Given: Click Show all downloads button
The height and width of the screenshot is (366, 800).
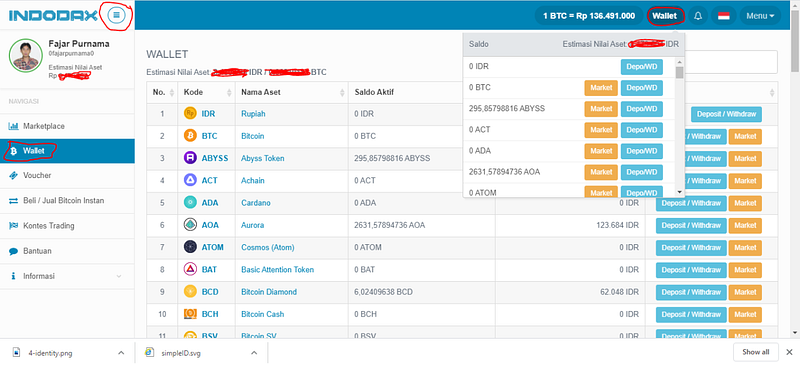Looking at the screenshot, I should click(756, 352).
